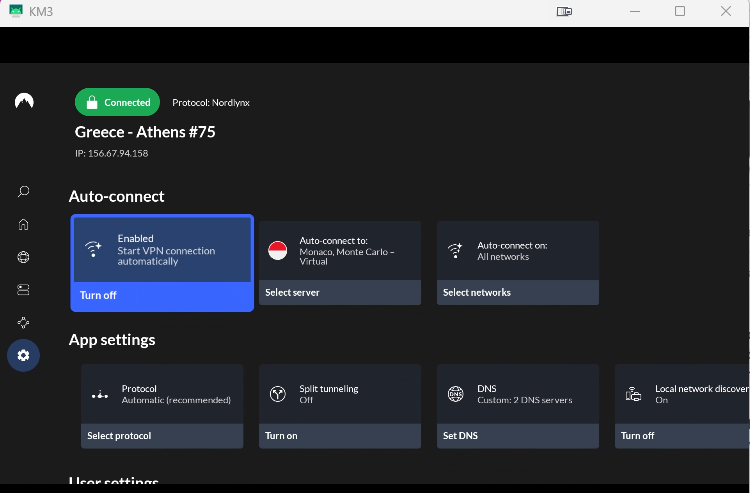Click the Split tunneling Off status text
Screen dimensions: 750x493
pos(306,400)
